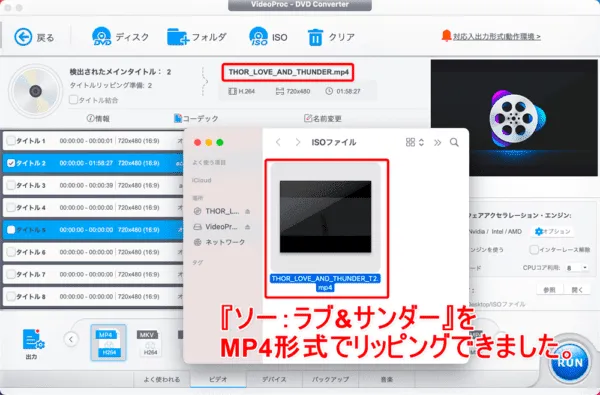
Task: Open コーデック codec settings
Action: tap(196, 119)
